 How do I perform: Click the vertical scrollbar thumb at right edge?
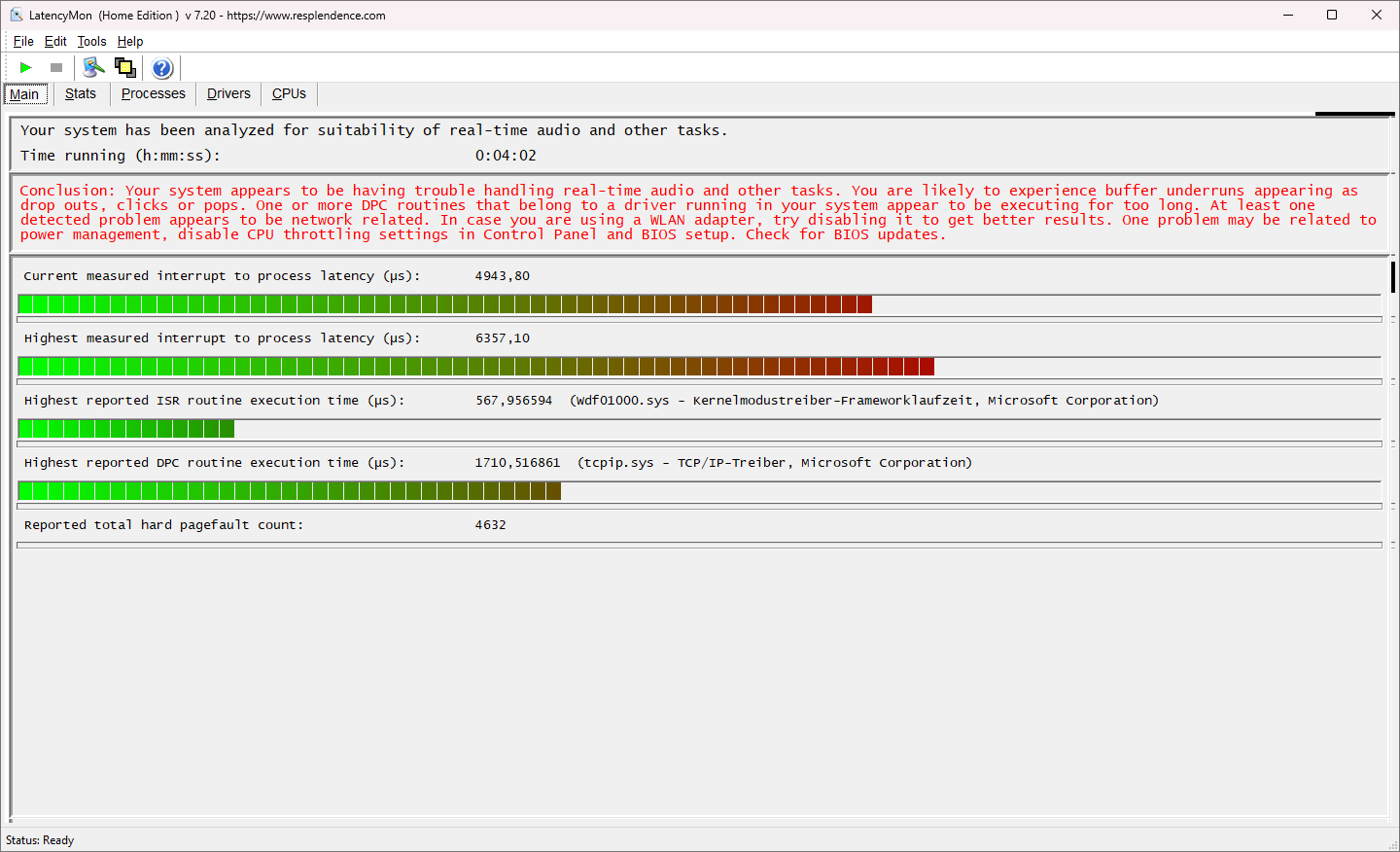click(1393, 278)
